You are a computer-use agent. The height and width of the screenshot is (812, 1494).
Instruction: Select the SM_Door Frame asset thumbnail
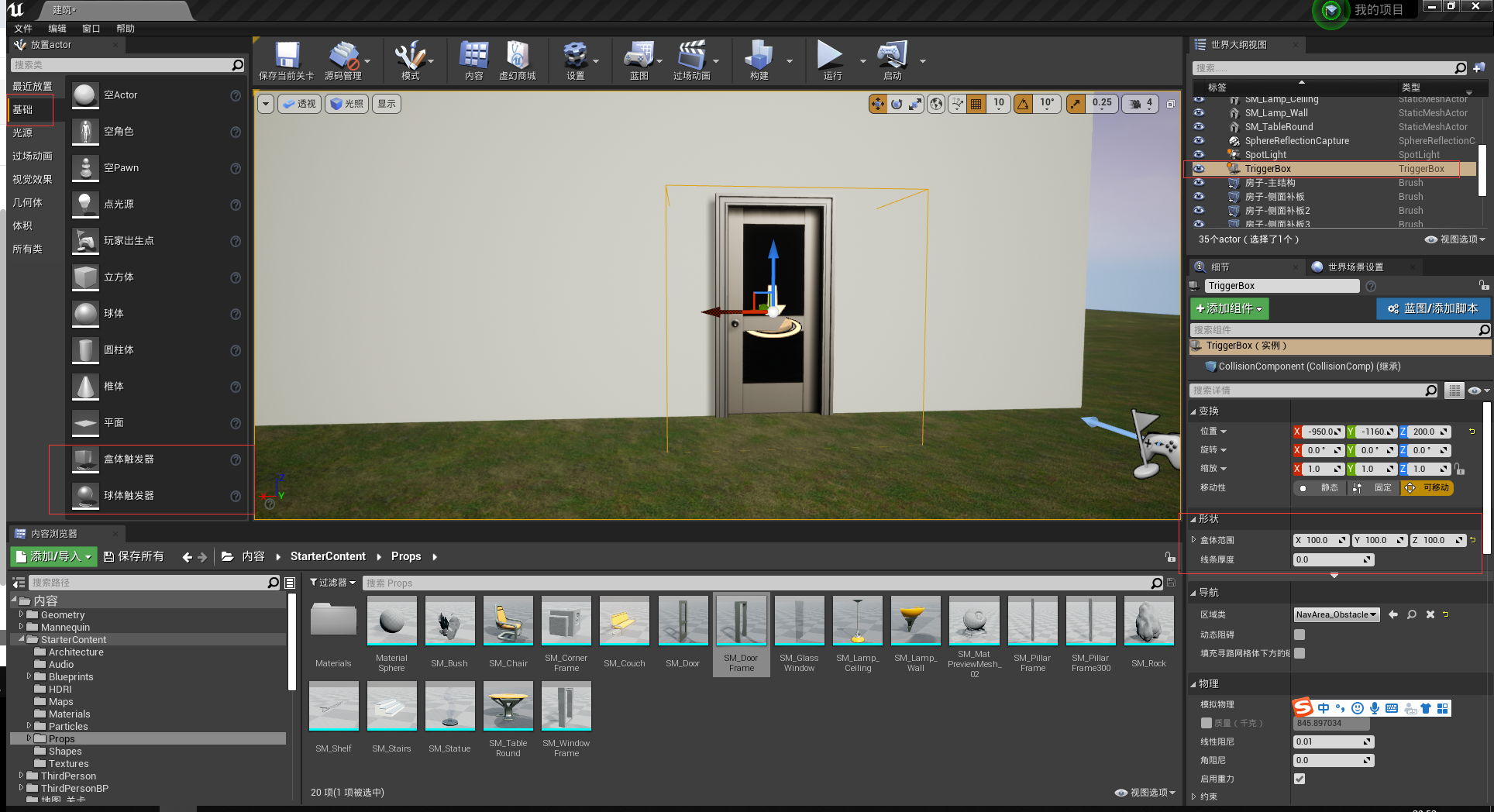click(x=742, y=621)
